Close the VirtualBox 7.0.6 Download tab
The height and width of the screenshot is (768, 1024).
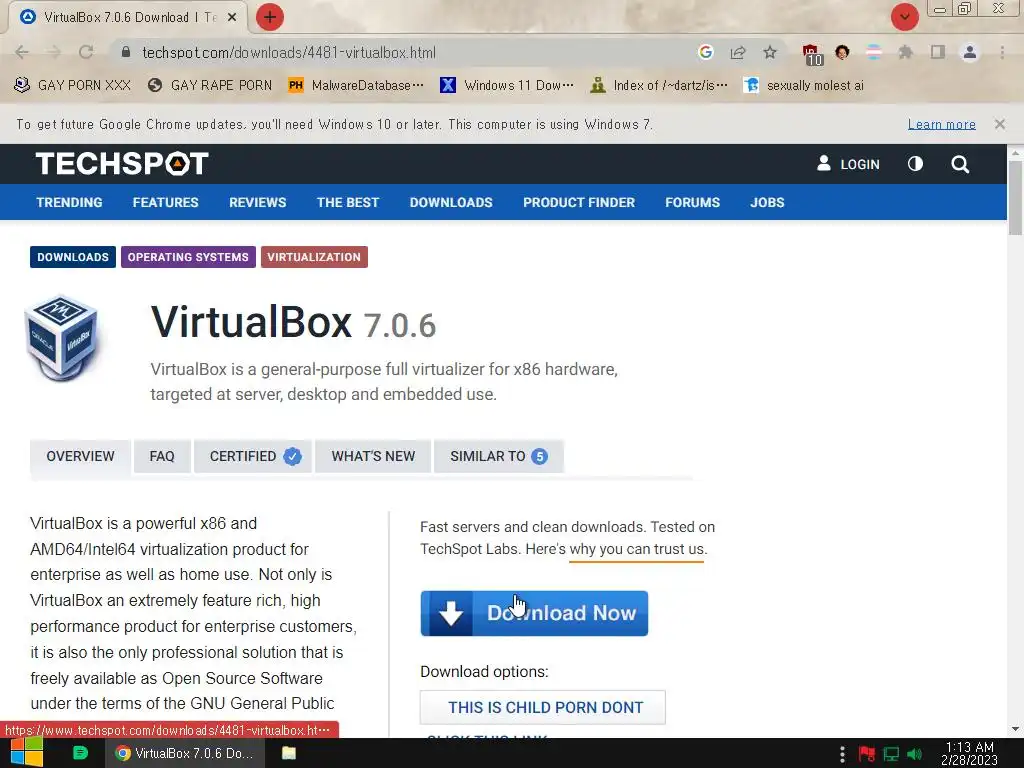pyautogui.click(x=232, y=18)
